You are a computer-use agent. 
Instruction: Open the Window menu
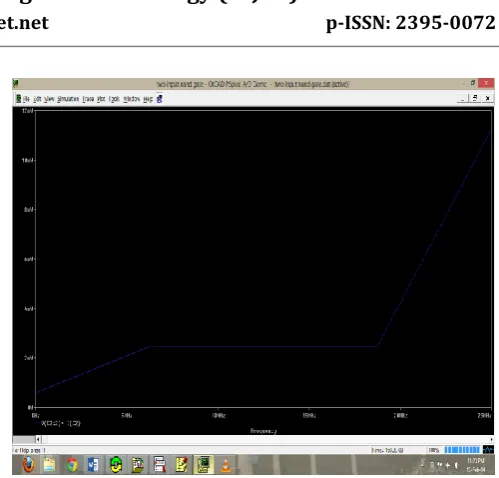tap(131, 99)
